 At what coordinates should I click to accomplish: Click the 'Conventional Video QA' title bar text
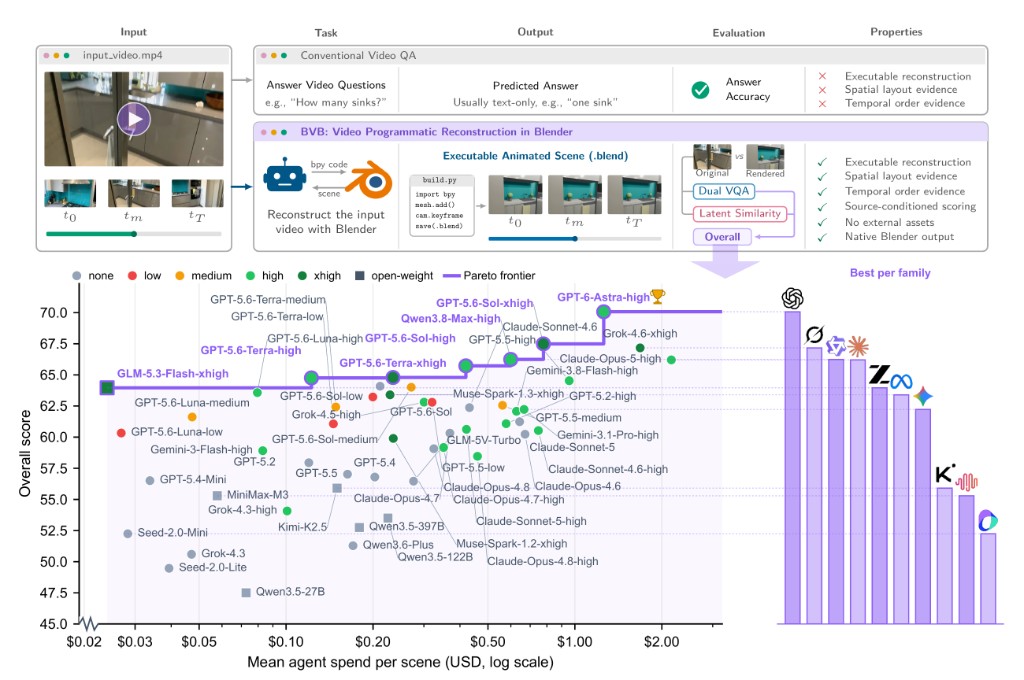pyautogui.click(x=358, y=56)
